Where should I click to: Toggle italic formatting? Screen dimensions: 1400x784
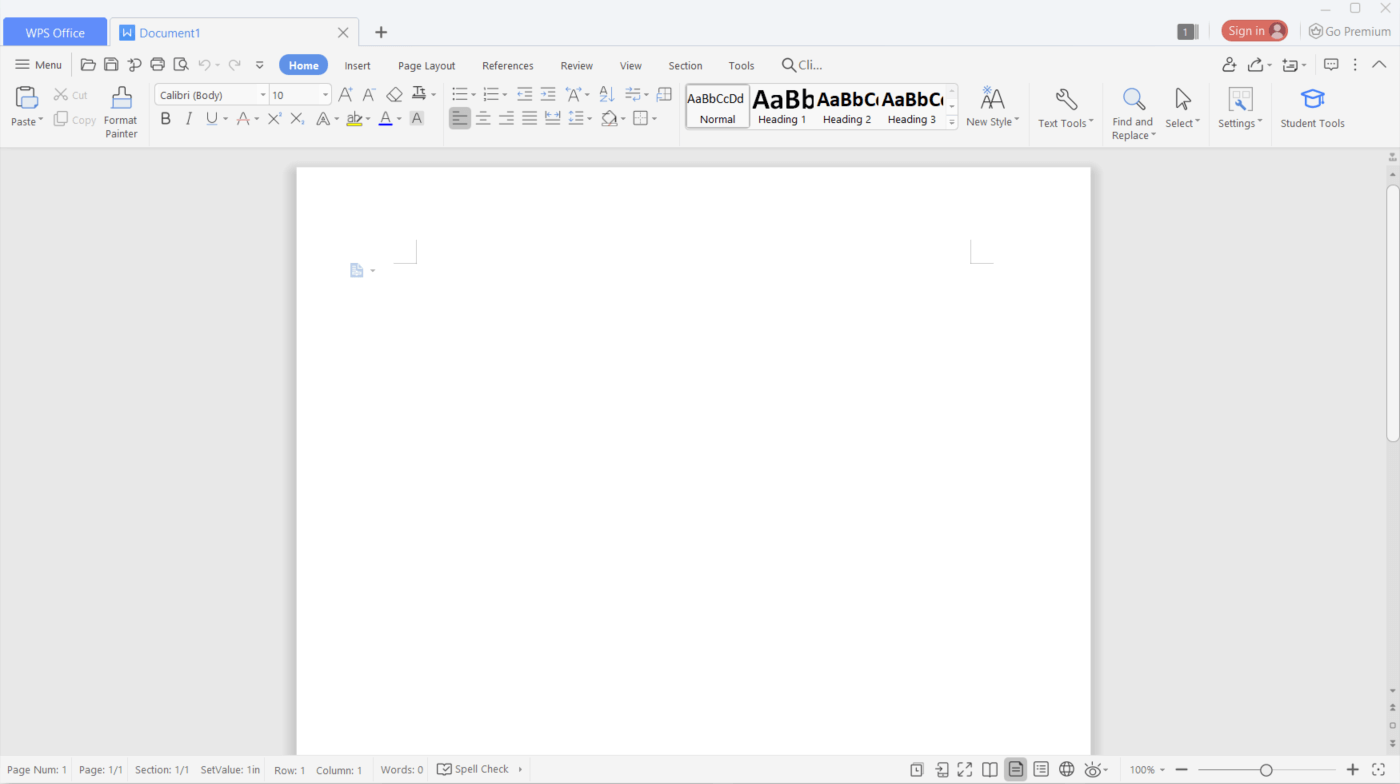click(x=188, y=118)
